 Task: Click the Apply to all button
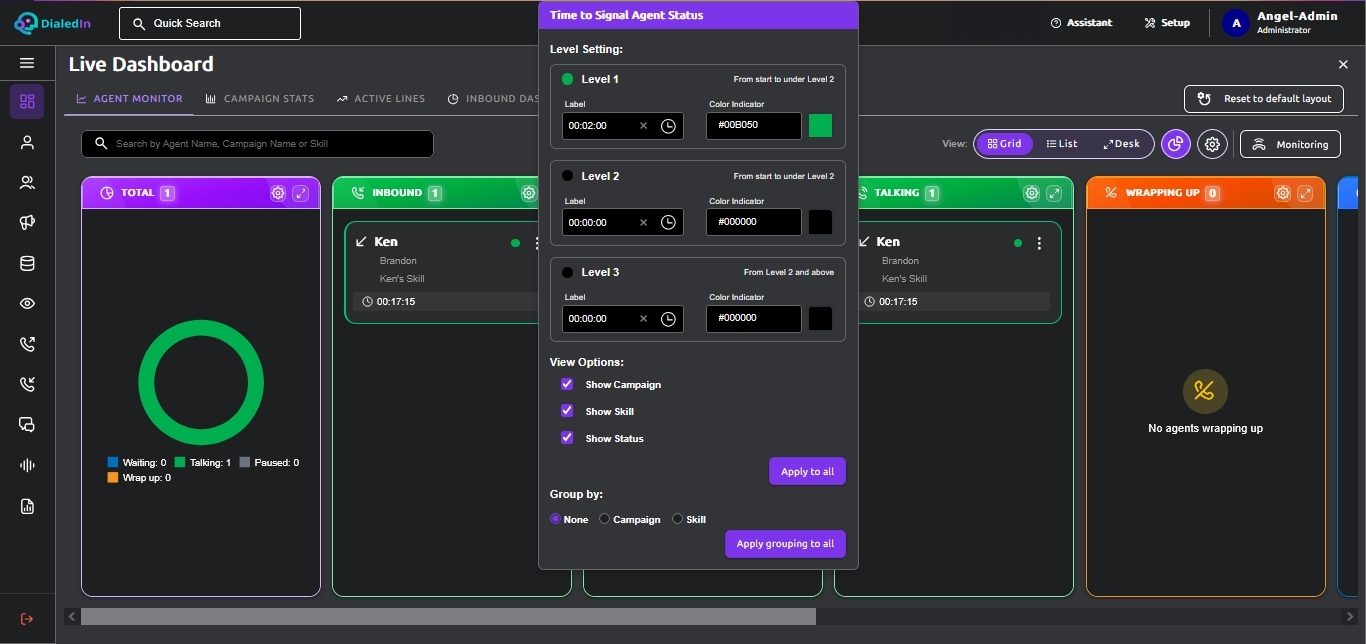[807, 471]
